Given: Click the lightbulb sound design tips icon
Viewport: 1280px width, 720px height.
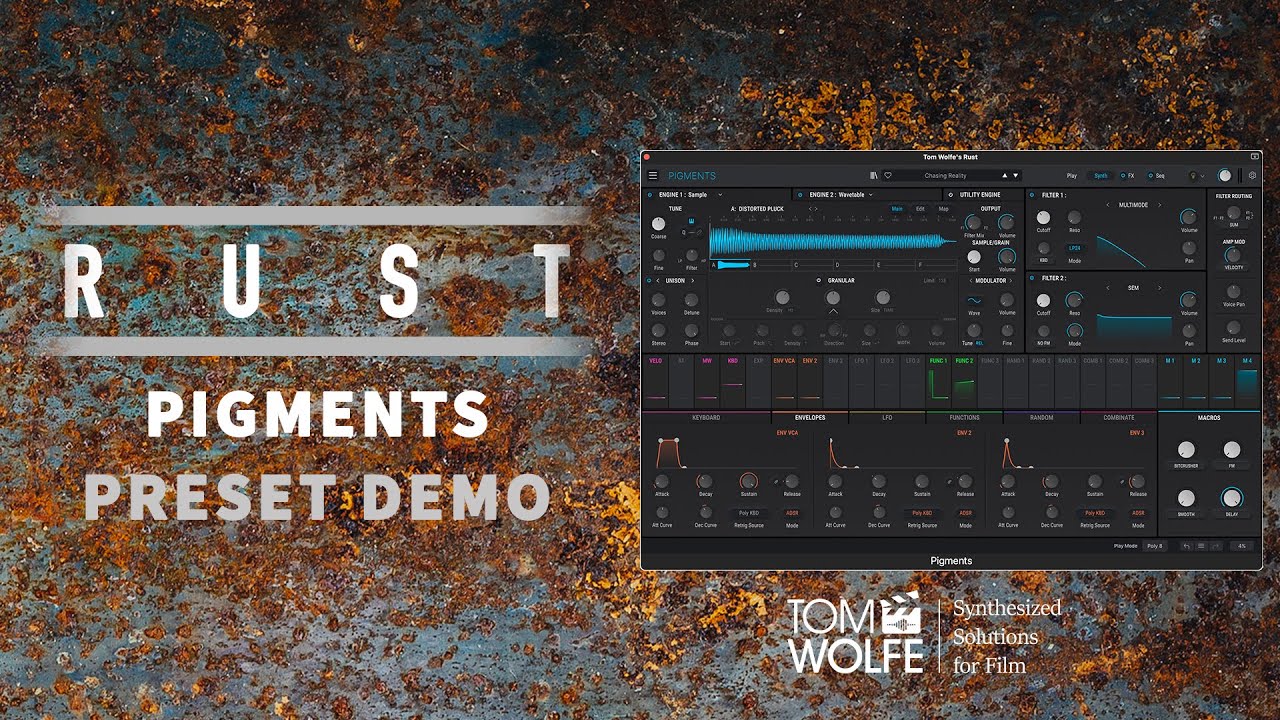Looking at the screenshot, I should click(1192, 176).
